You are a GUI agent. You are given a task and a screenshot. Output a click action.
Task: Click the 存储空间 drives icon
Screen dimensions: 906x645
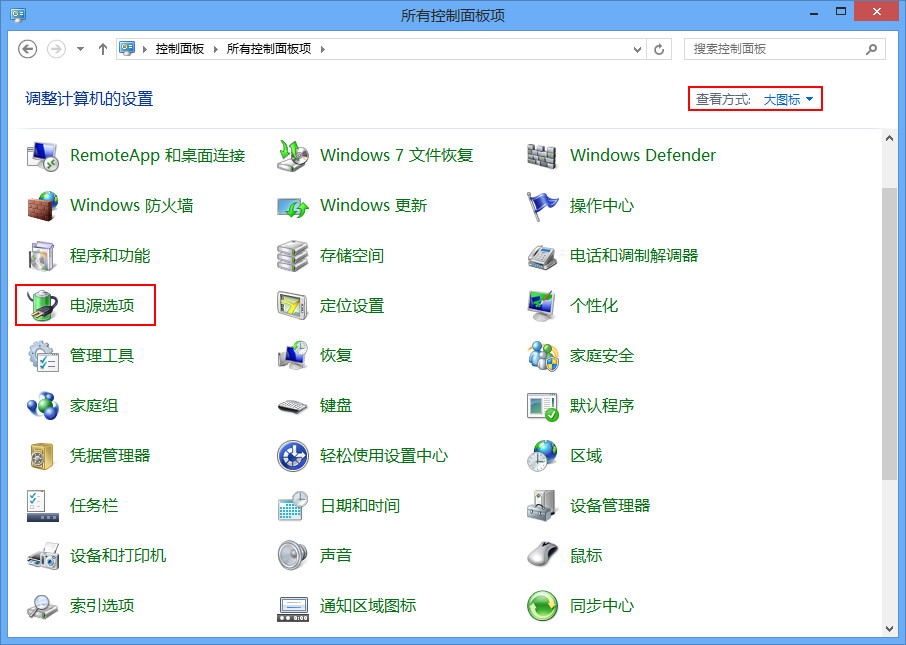click(293, 256)
